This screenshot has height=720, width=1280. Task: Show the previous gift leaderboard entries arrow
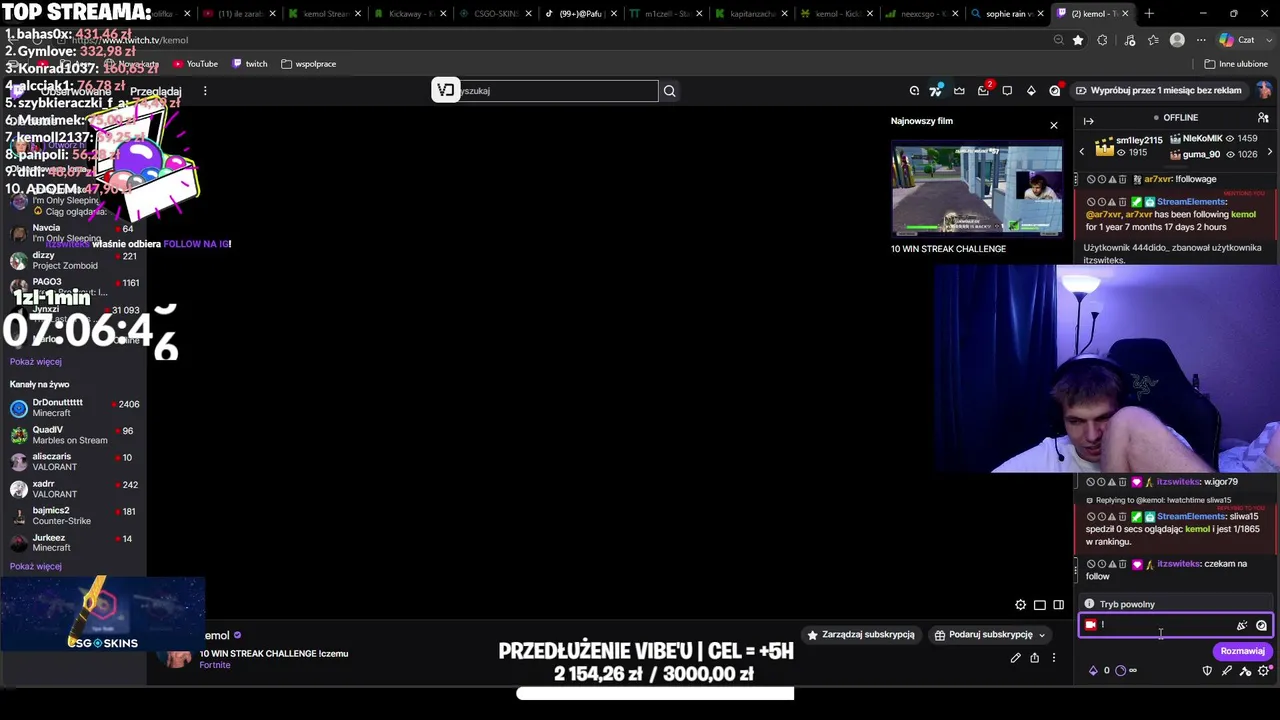point(1081,152)
